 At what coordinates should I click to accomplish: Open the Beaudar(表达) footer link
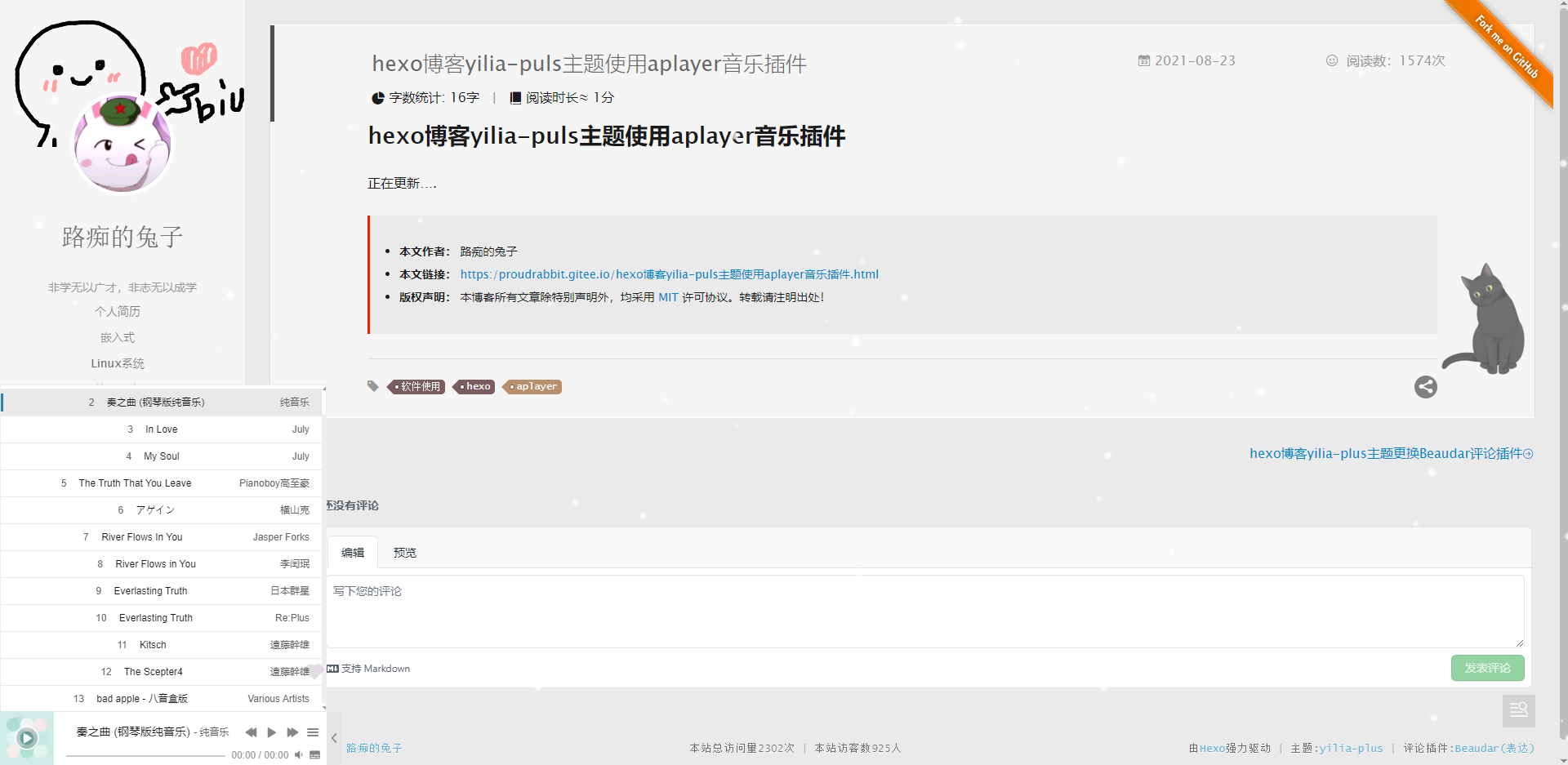1494,748
